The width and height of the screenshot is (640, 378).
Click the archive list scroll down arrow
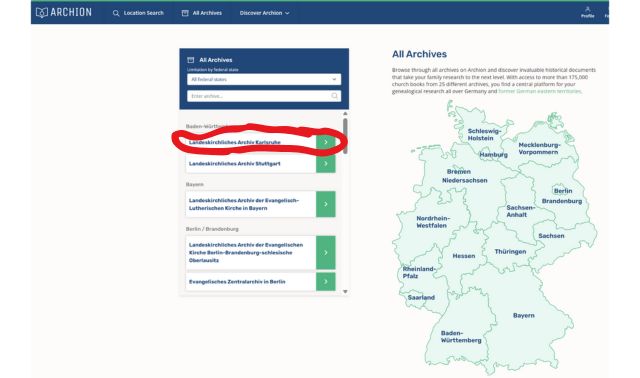pyautogui.click(x=345, y=291)
